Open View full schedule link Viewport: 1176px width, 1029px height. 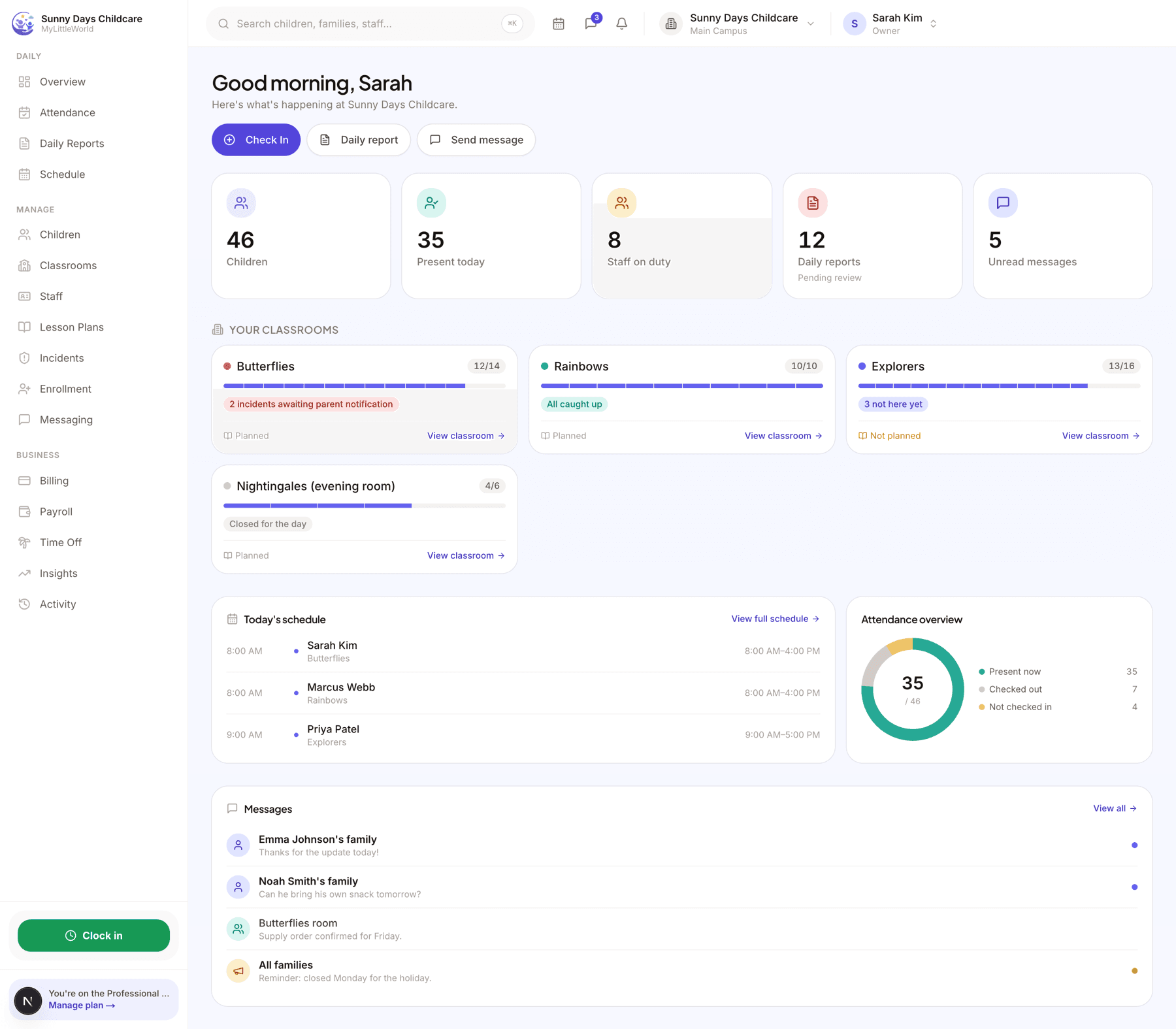coord(775,619)
